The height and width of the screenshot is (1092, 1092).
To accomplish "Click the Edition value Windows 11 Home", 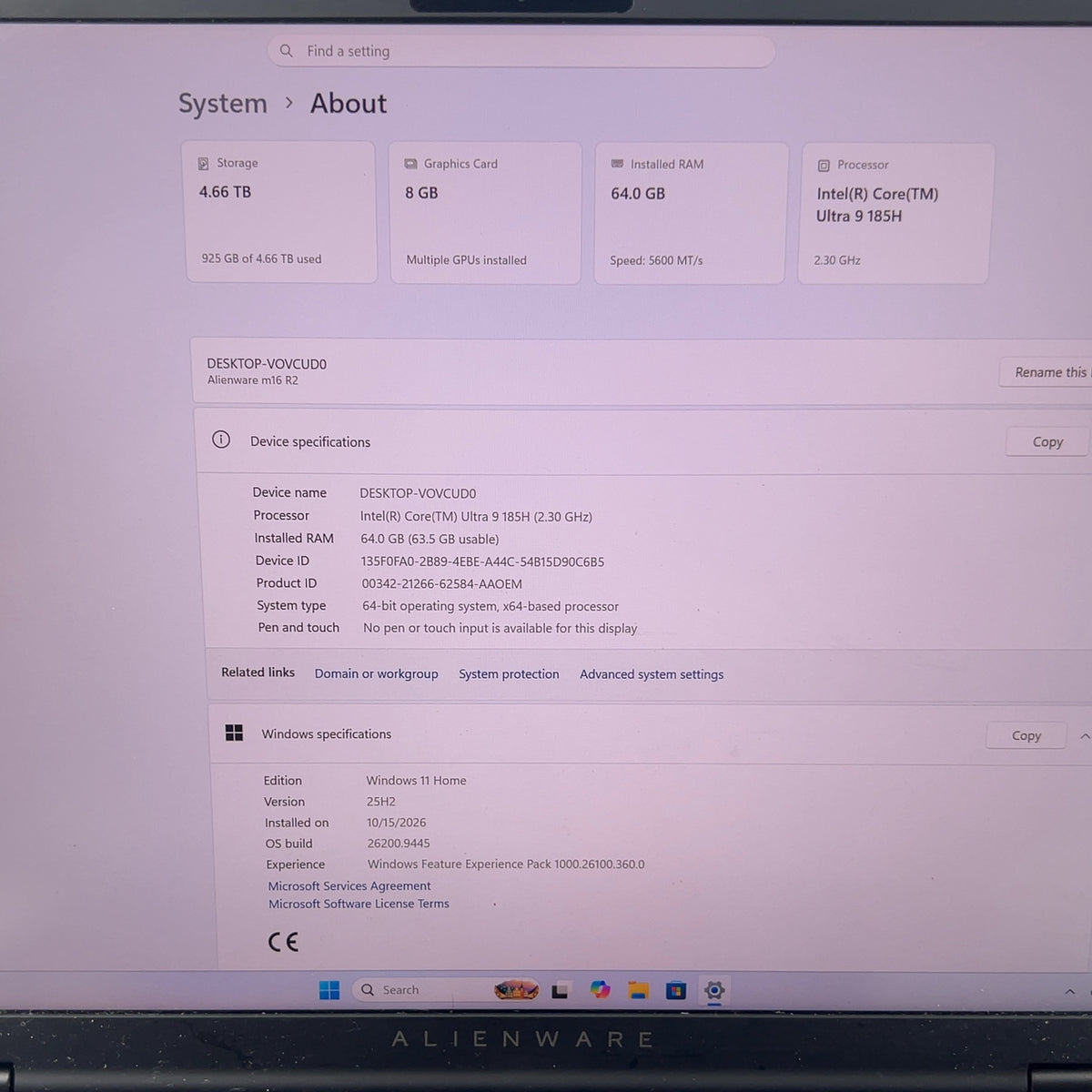I will click(x=416, y=781).
